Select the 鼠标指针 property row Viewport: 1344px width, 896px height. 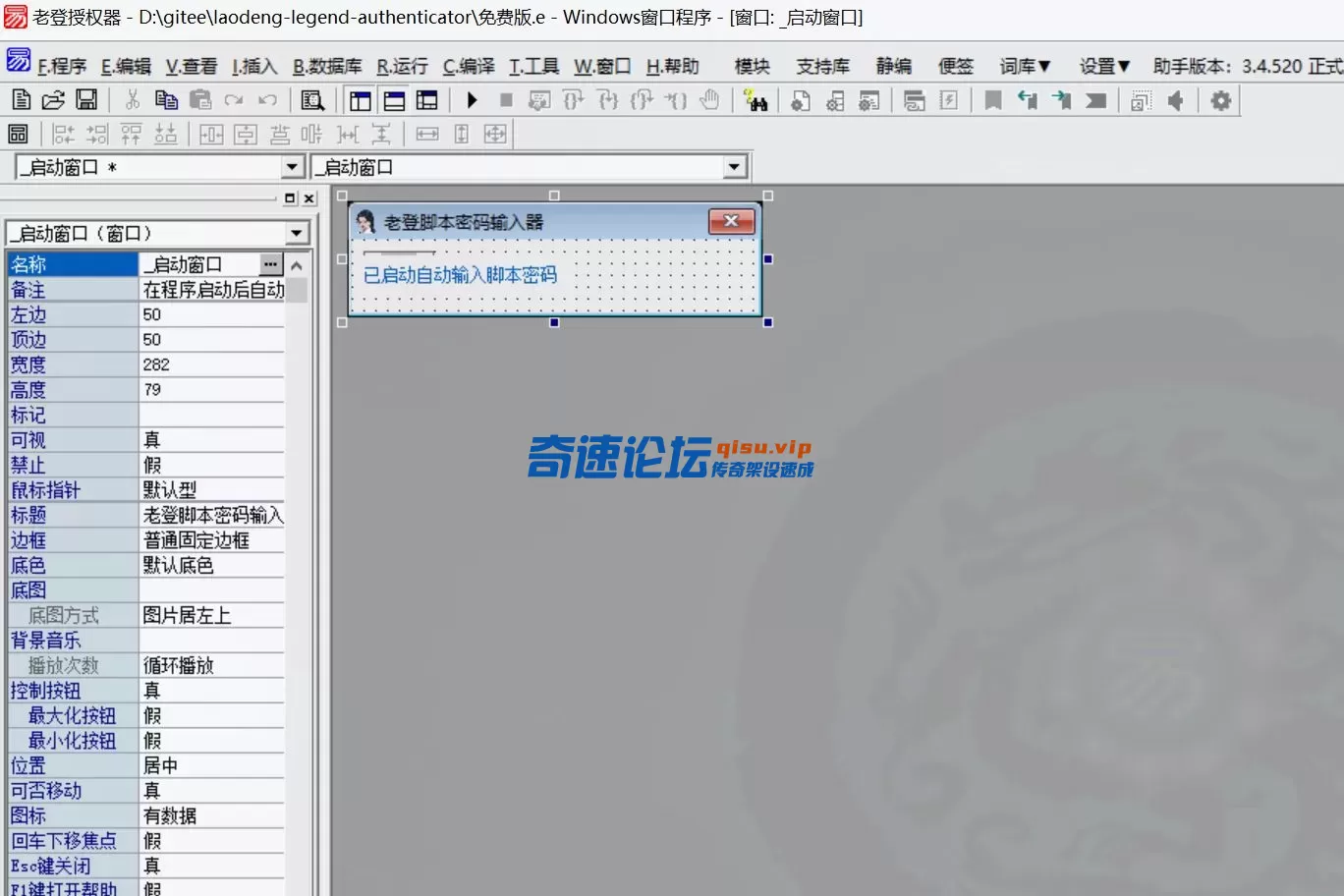click(x=145, y=490)
